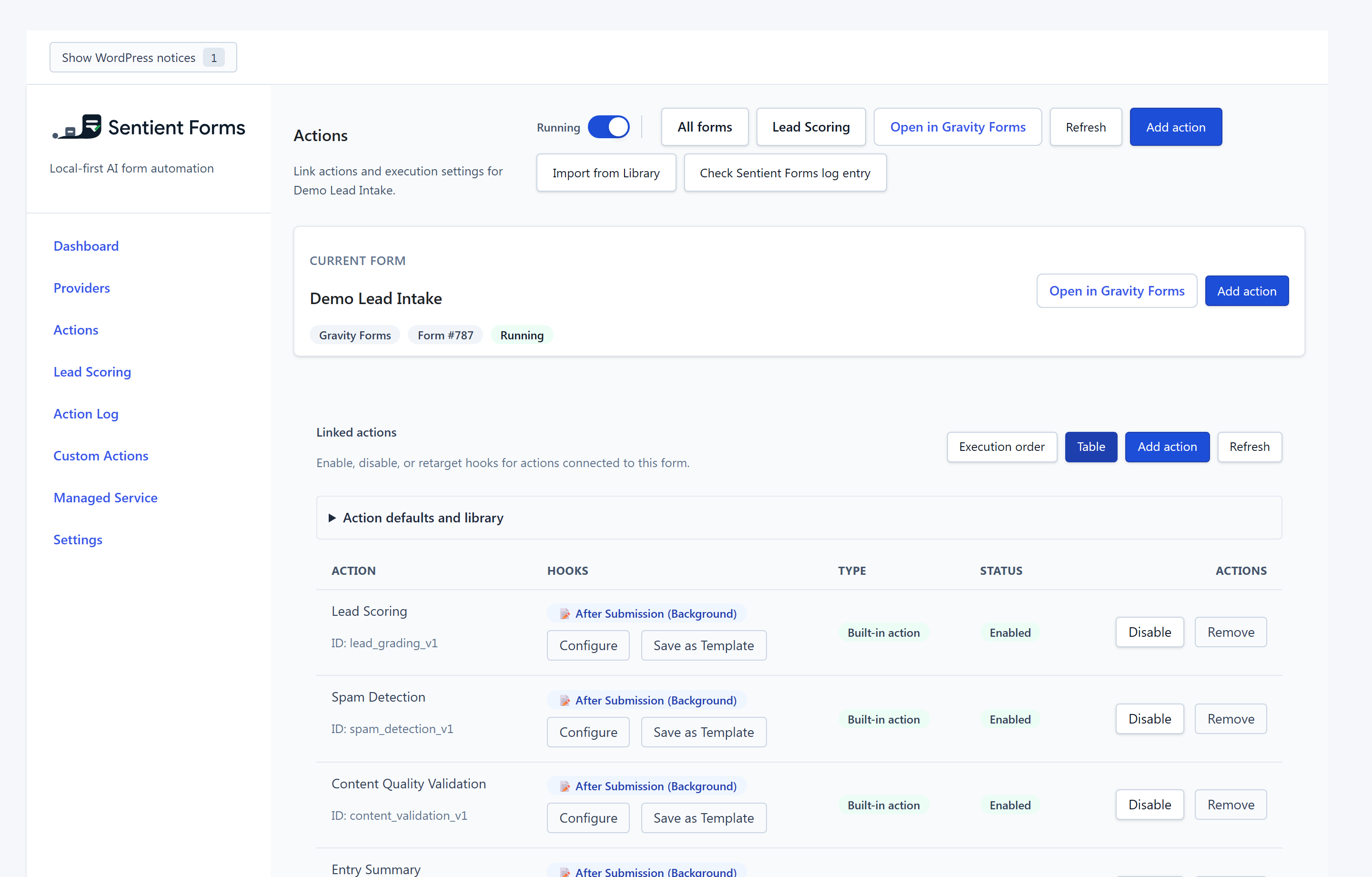Remove the Lead Scoring action
The width and height of the screenshot is (1372, 877).
click(x=1230, y=632)
